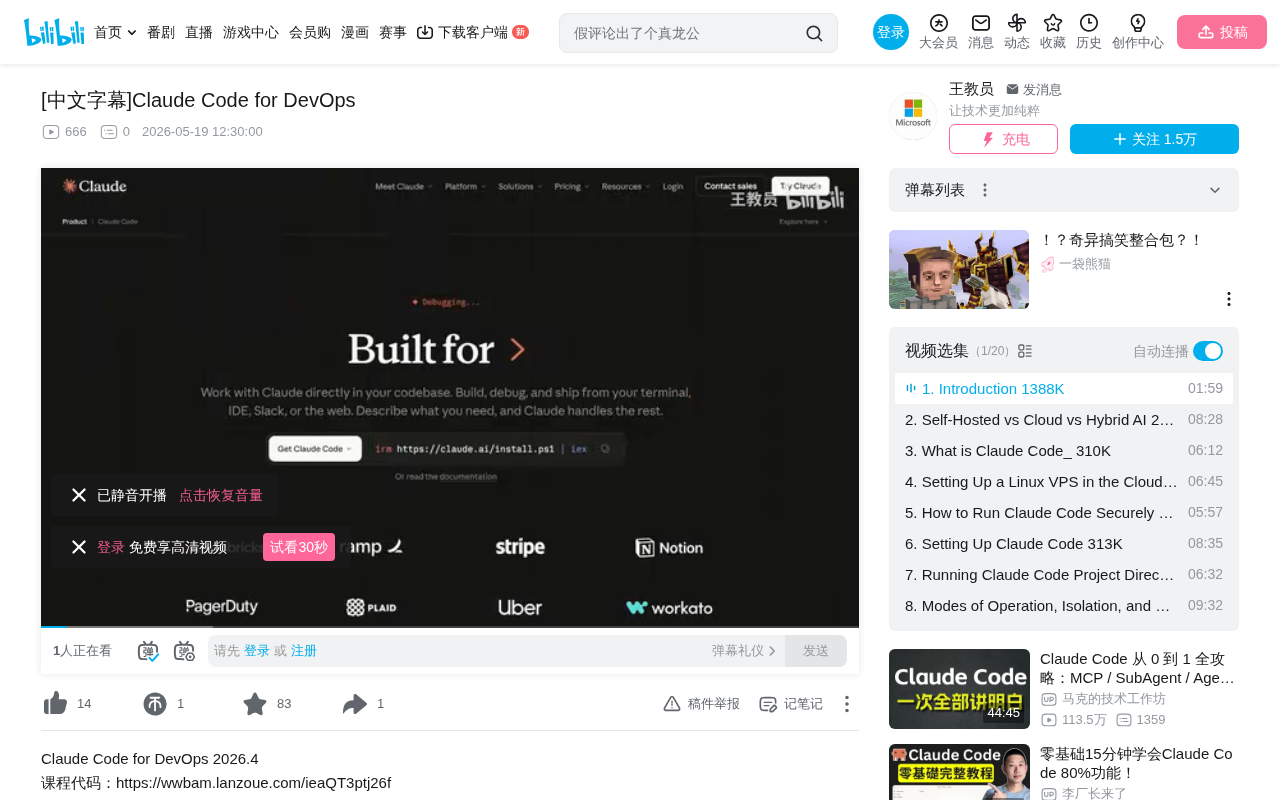Open 历史 watch history icon
The height and width of the screenshot is (800, 1280).
[x=1089, y=32]
